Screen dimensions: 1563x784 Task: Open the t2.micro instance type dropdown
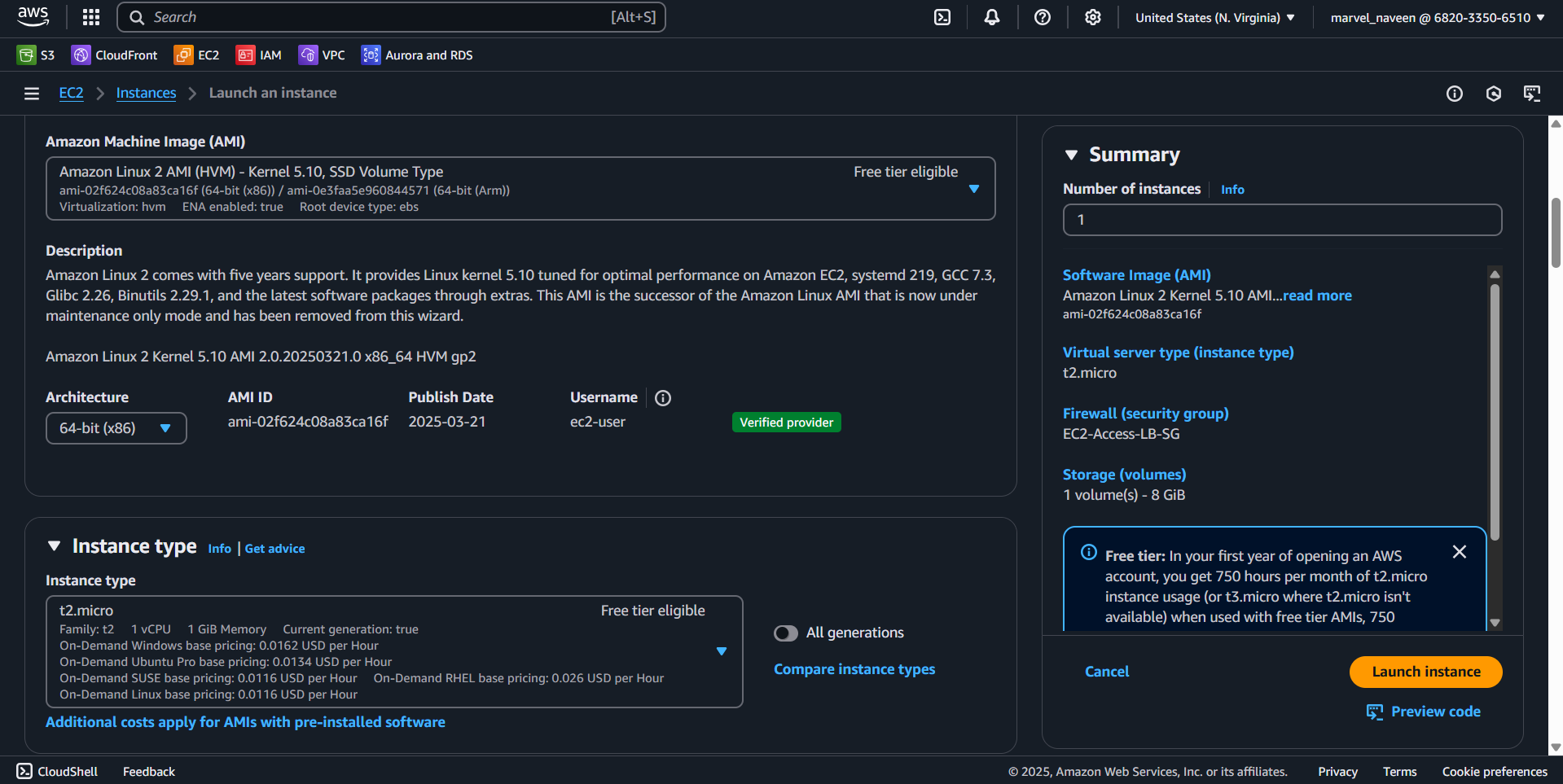point(394,651)
